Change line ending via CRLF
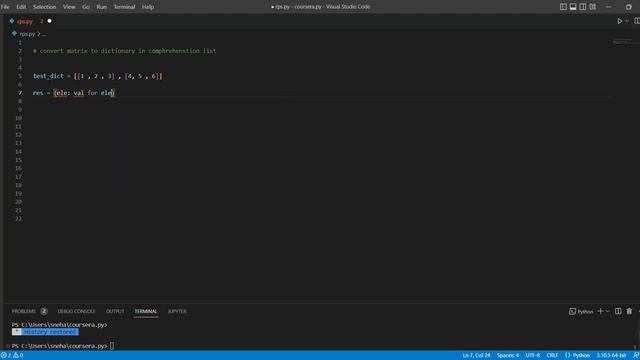 [x=552, y=356]
